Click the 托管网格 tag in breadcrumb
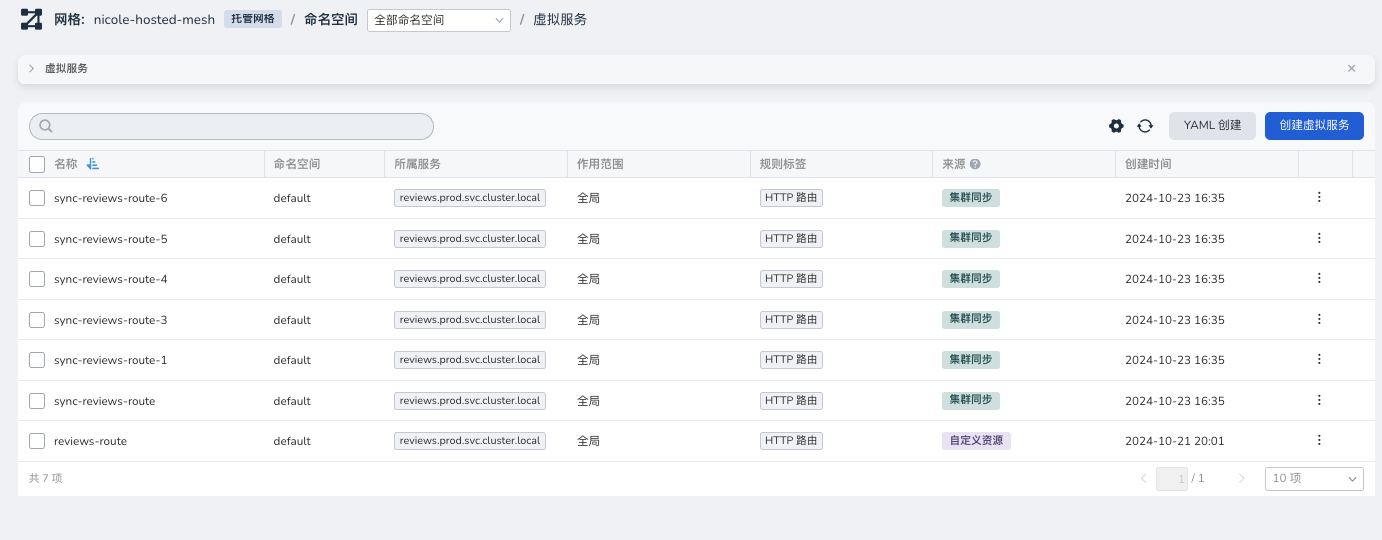Viewport: 1382px width, 540px height. click(252, 19)
